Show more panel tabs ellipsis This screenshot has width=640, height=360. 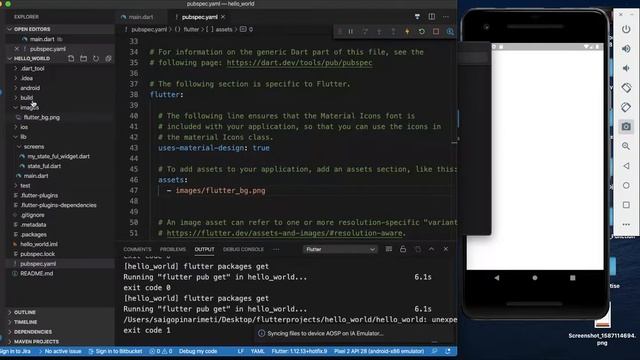coord(276,249)
